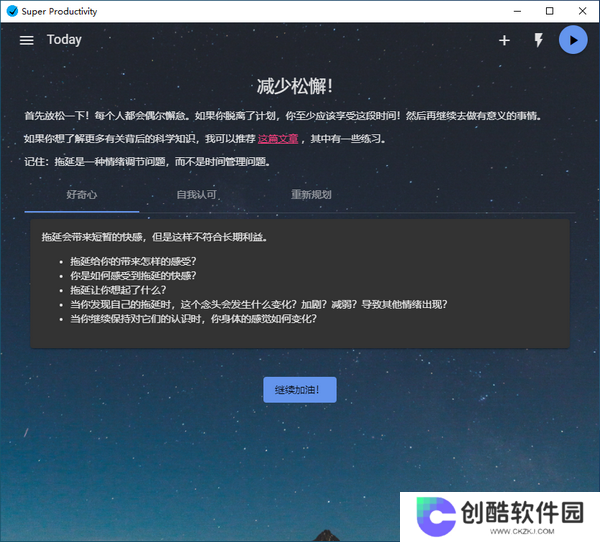The width and height of the screenshot is (600, 542).
Task: Click the paragraph starting 首先放松一下
Action: 283,116
